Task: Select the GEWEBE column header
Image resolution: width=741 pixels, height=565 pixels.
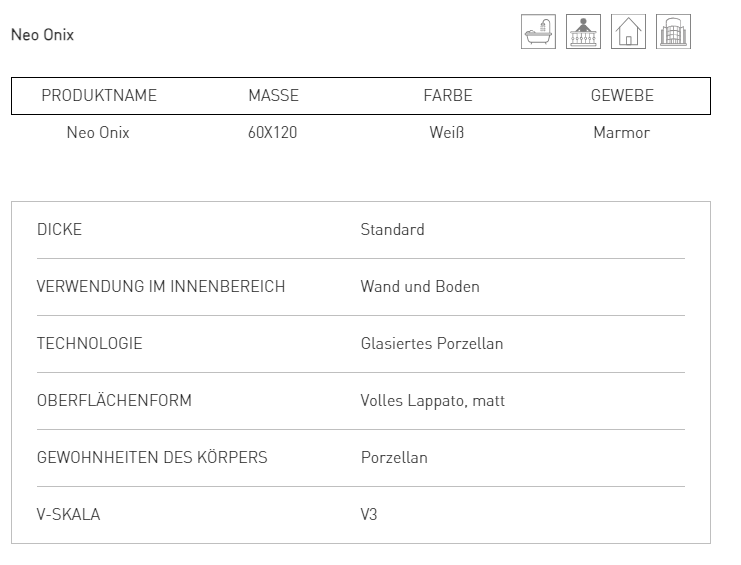Action: click(x=622, y=95)
